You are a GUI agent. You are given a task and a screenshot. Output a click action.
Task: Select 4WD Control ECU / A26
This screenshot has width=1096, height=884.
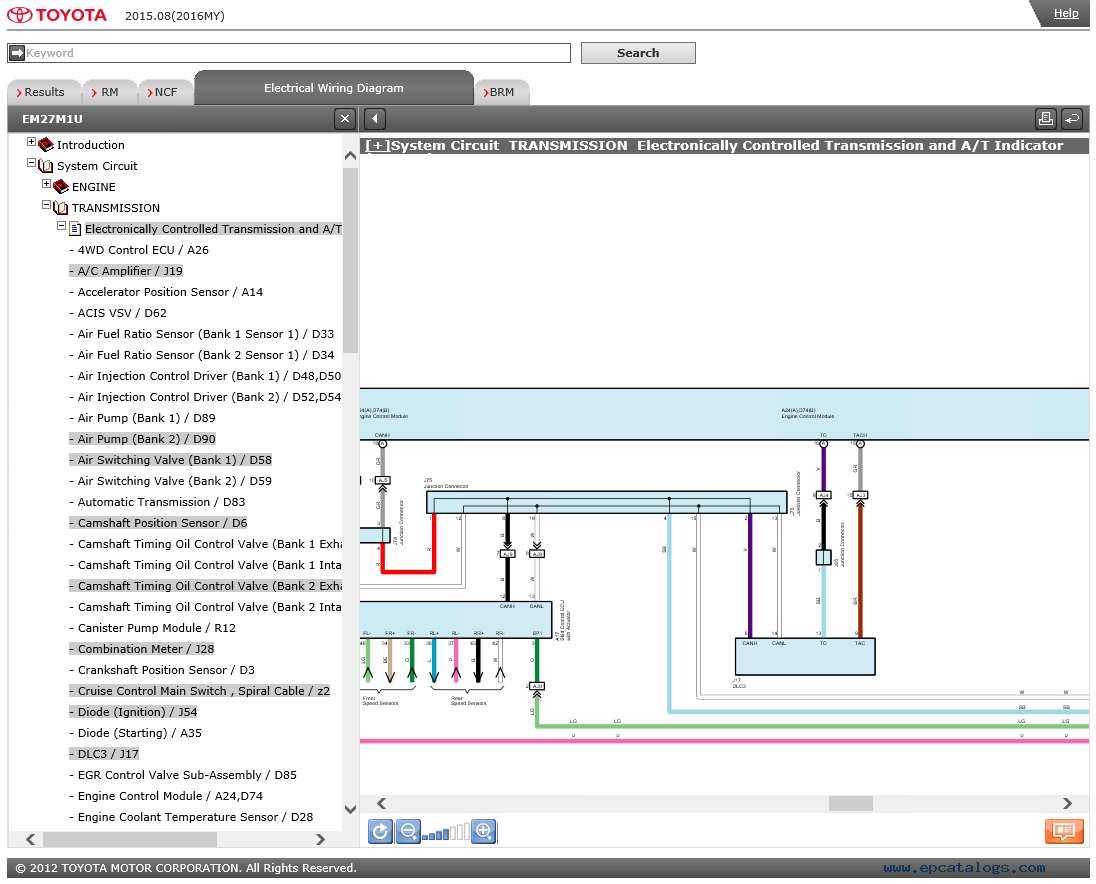tap(139, 250)
